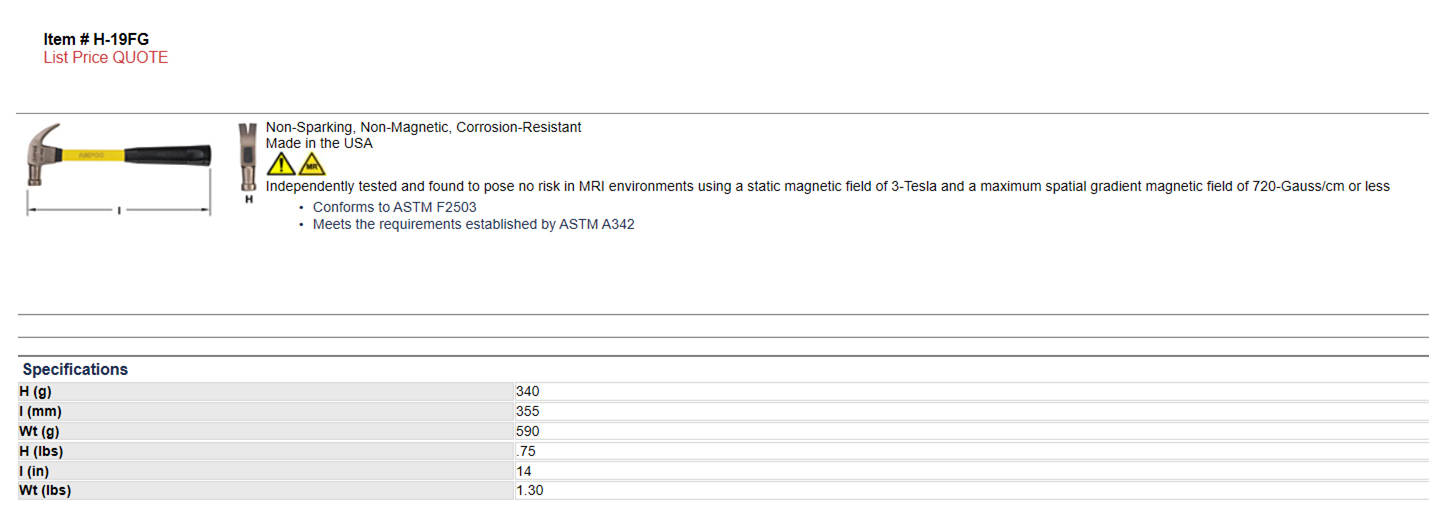This screenshot has height=522, width=1429.
Task: Click the Non-Sparking, Non-Magnetic description line
Action: click(x=423, y=128)
